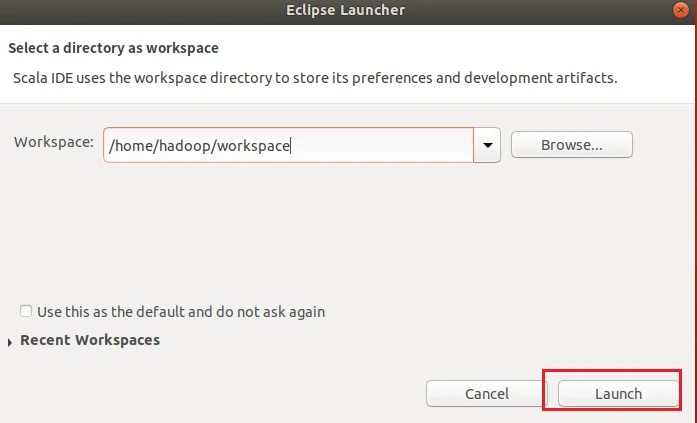The height and width of the screenshot is (423, 697).
Task: Close the Eclipse Launcher window
Action: (682, 10)
